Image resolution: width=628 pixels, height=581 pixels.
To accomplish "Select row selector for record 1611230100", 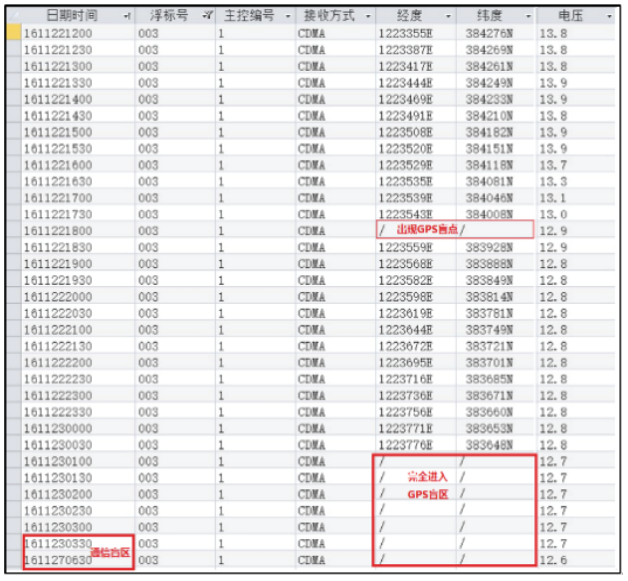I will (13, 460).
